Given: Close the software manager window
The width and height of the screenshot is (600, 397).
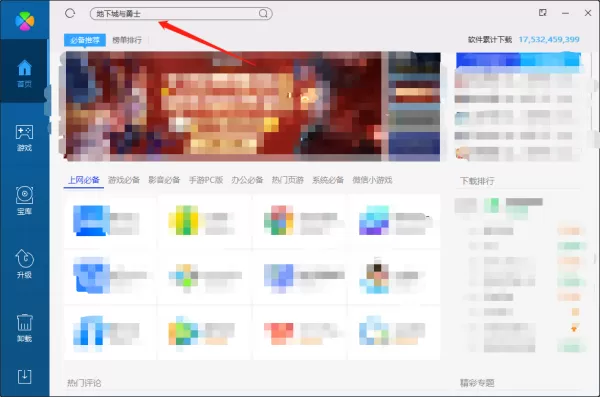Looking at the screenshot, I should pos(588,13).
